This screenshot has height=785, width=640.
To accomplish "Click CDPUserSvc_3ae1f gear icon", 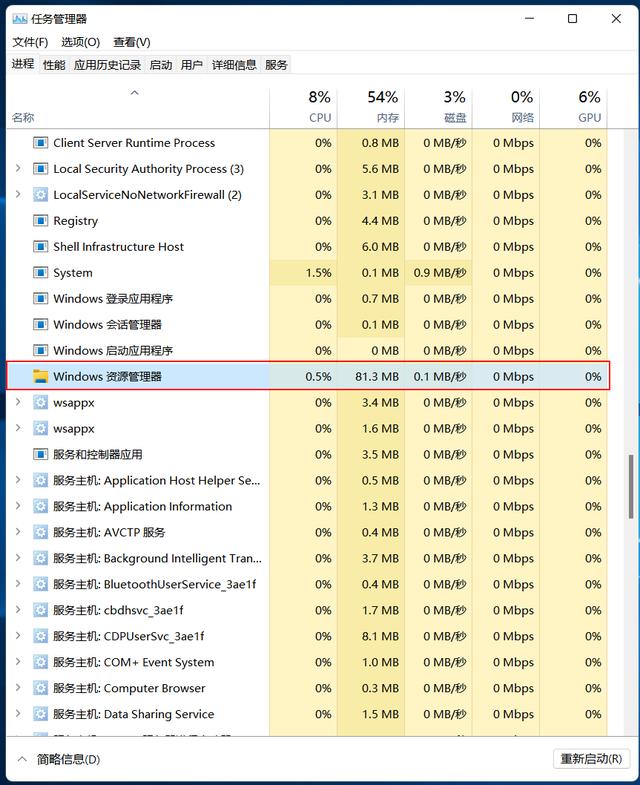I will 40,636.
